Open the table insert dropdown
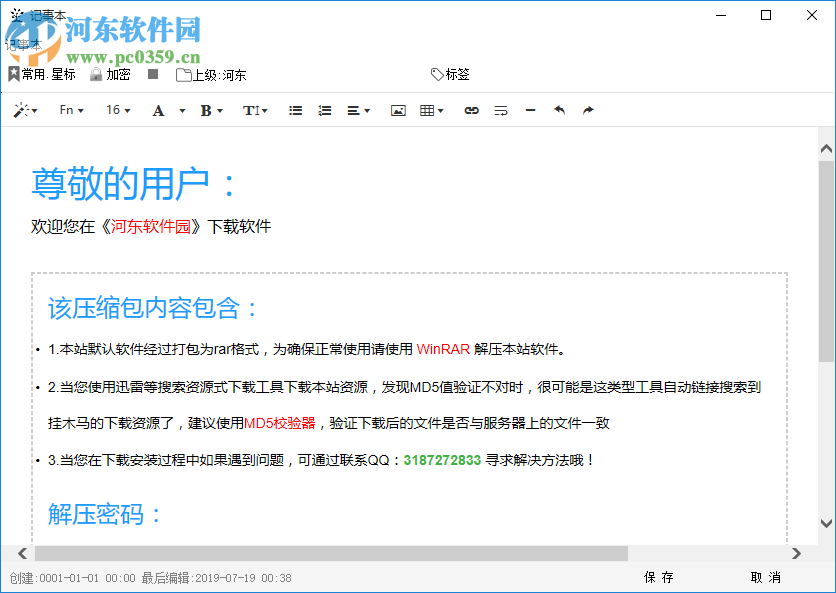The height and width of the screenshot is (593, 836). click(x=430, y=111)
